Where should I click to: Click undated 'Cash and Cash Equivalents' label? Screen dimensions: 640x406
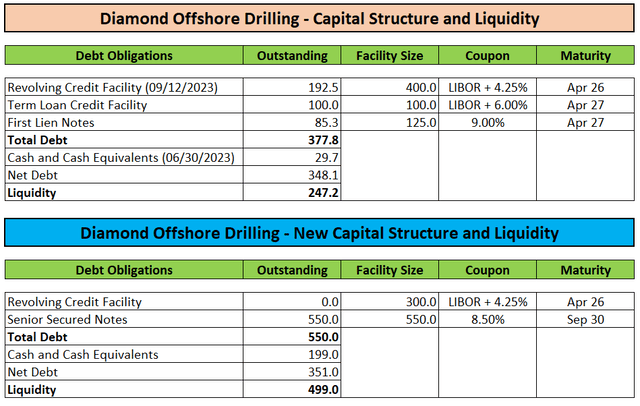83,355
